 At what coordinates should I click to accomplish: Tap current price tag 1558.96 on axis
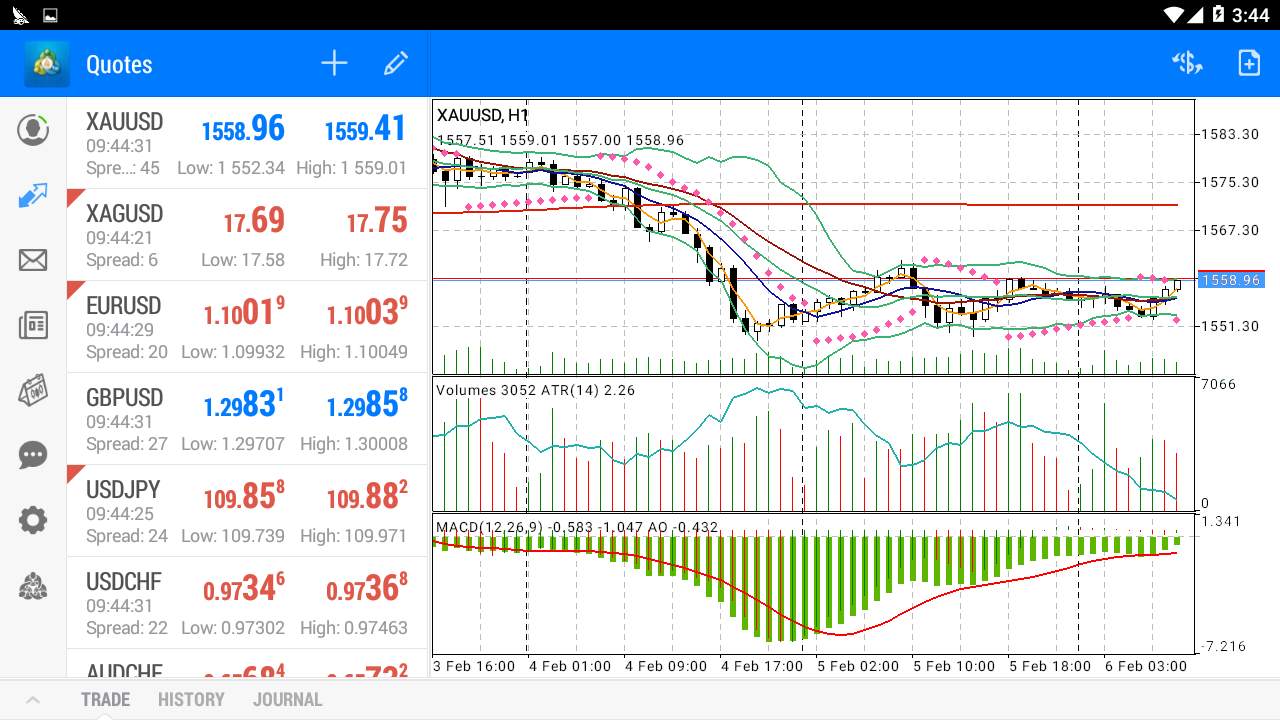point(1231,280)
